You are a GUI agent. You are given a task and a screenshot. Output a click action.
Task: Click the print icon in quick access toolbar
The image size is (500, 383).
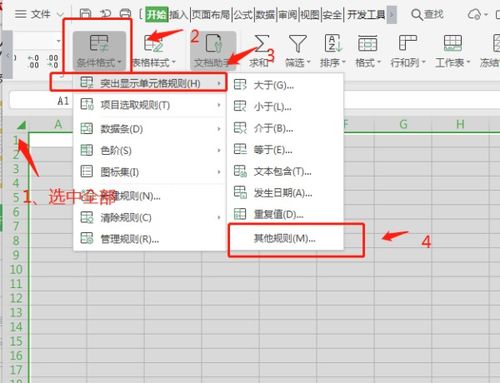(125, 14)
